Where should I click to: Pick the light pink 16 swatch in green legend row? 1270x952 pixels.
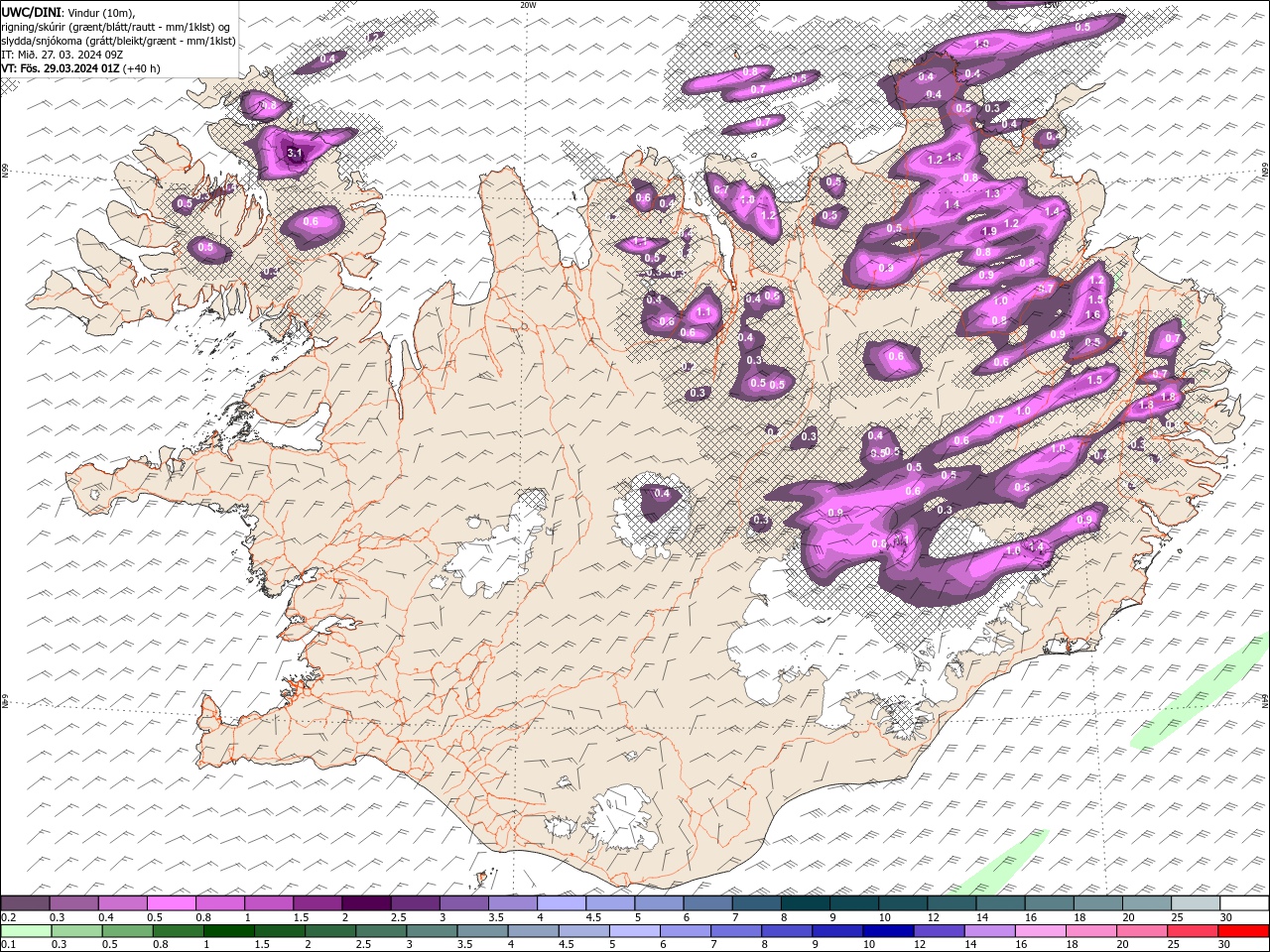(1039, 930)
